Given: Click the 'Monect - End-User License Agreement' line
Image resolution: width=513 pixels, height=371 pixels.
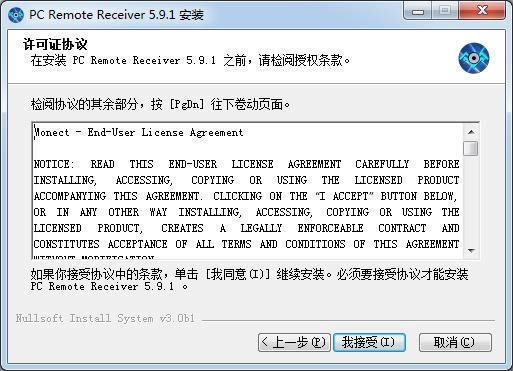Looking at the screenshot, I should pyautogui.click(x=139, y=133).
